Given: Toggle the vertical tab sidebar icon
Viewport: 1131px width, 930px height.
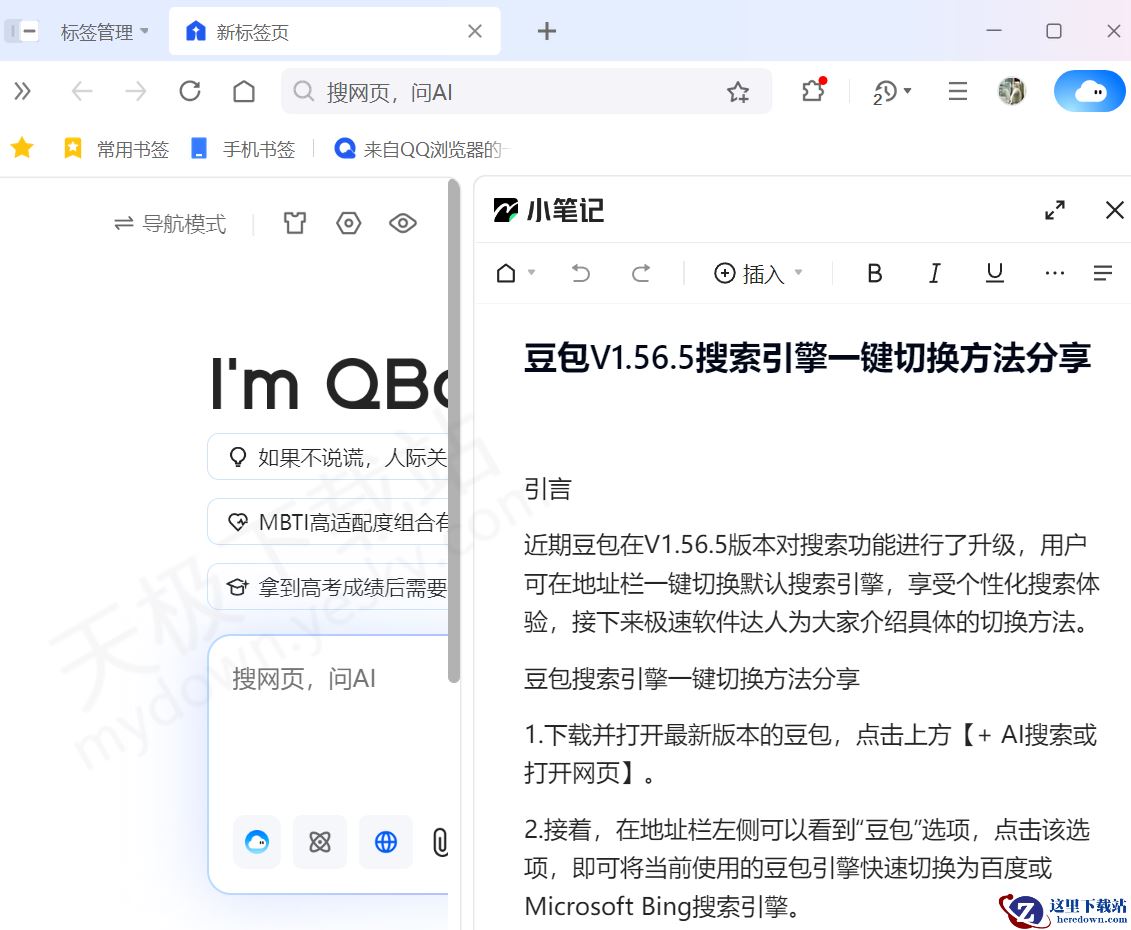Looking at the screenshot, I should [22, 32].
